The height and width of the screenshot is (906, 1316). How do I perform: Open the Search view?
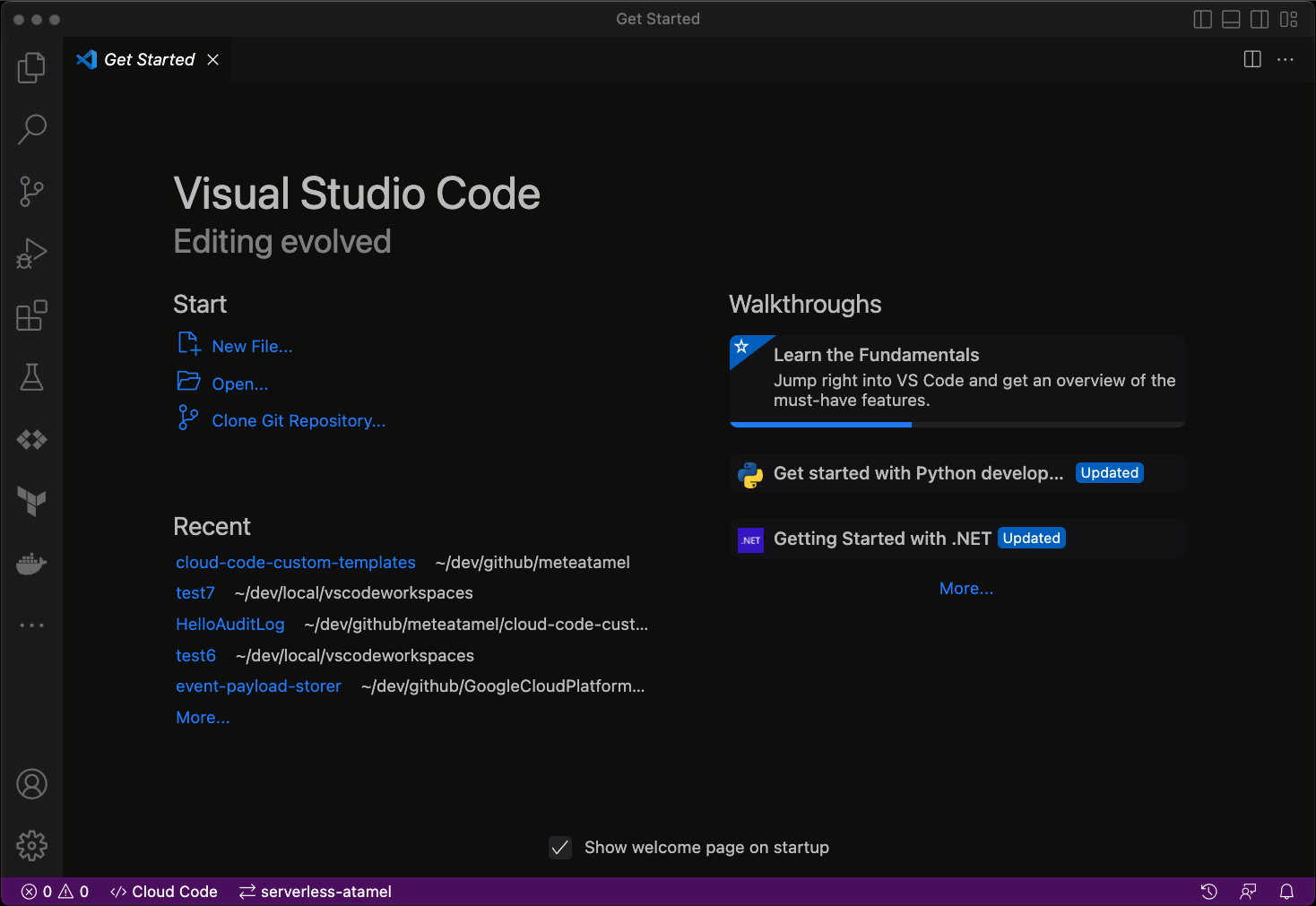[x=31, y=129]
